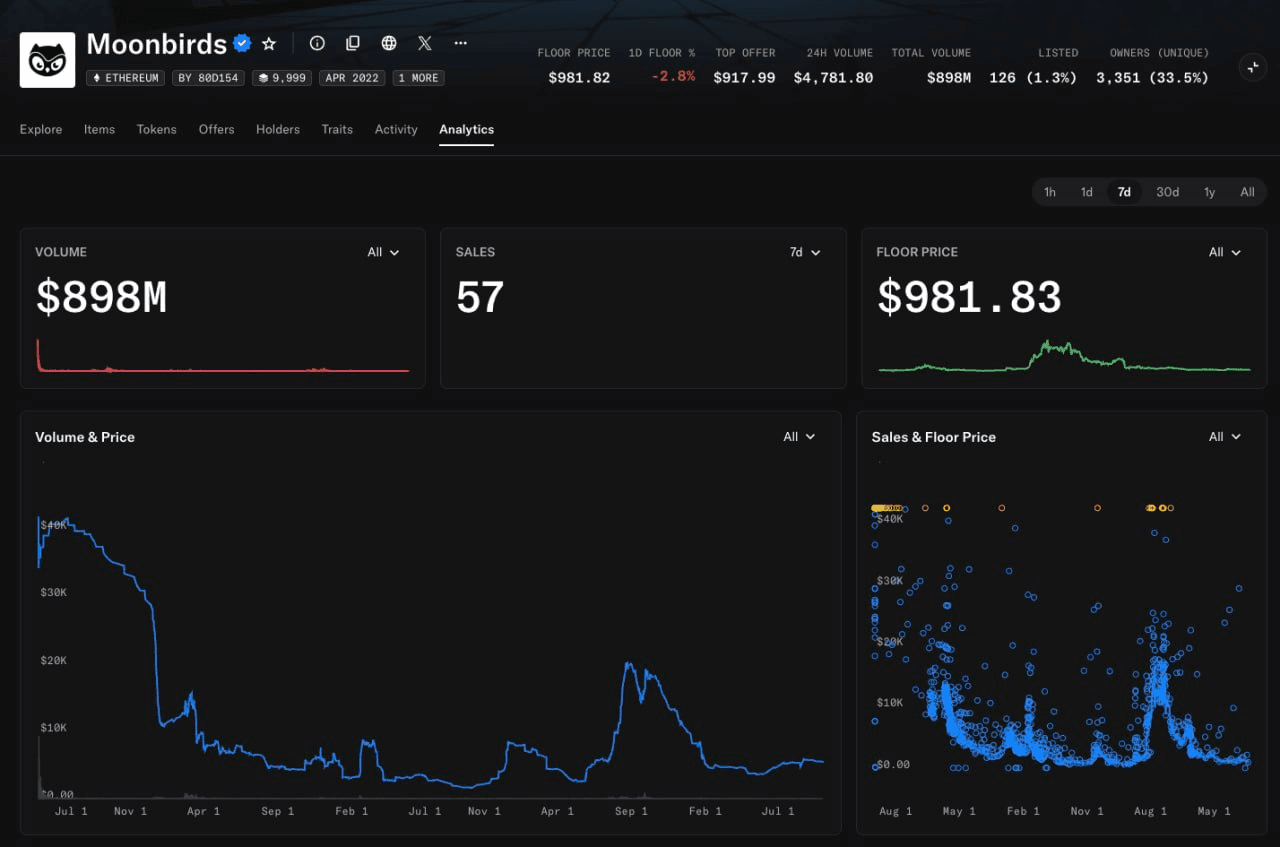Select the 1d time range
1280x847 pixels.
coord(1087,192)
